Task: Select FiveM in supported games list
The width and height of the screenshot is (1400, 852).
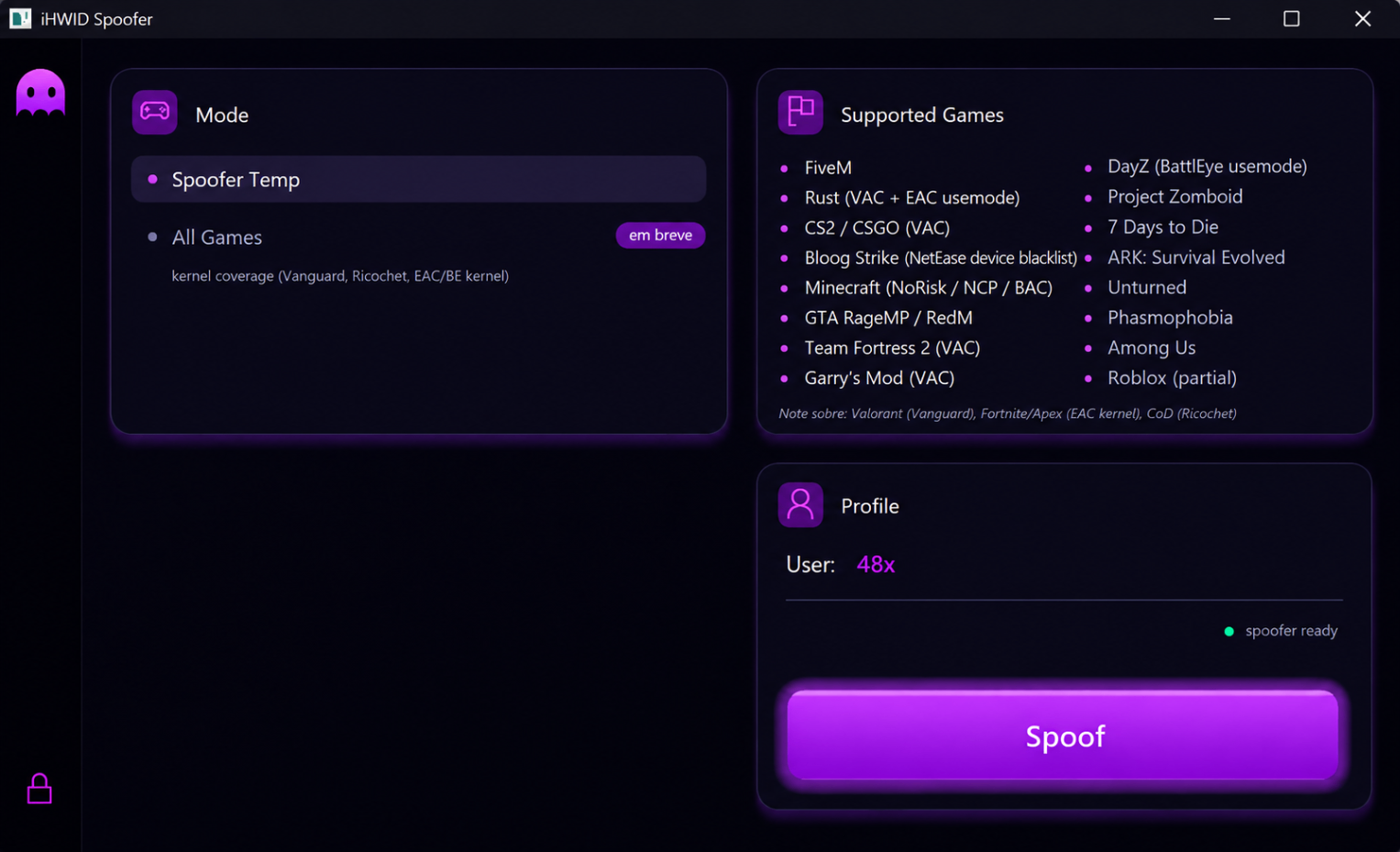Action: [828, 168]
